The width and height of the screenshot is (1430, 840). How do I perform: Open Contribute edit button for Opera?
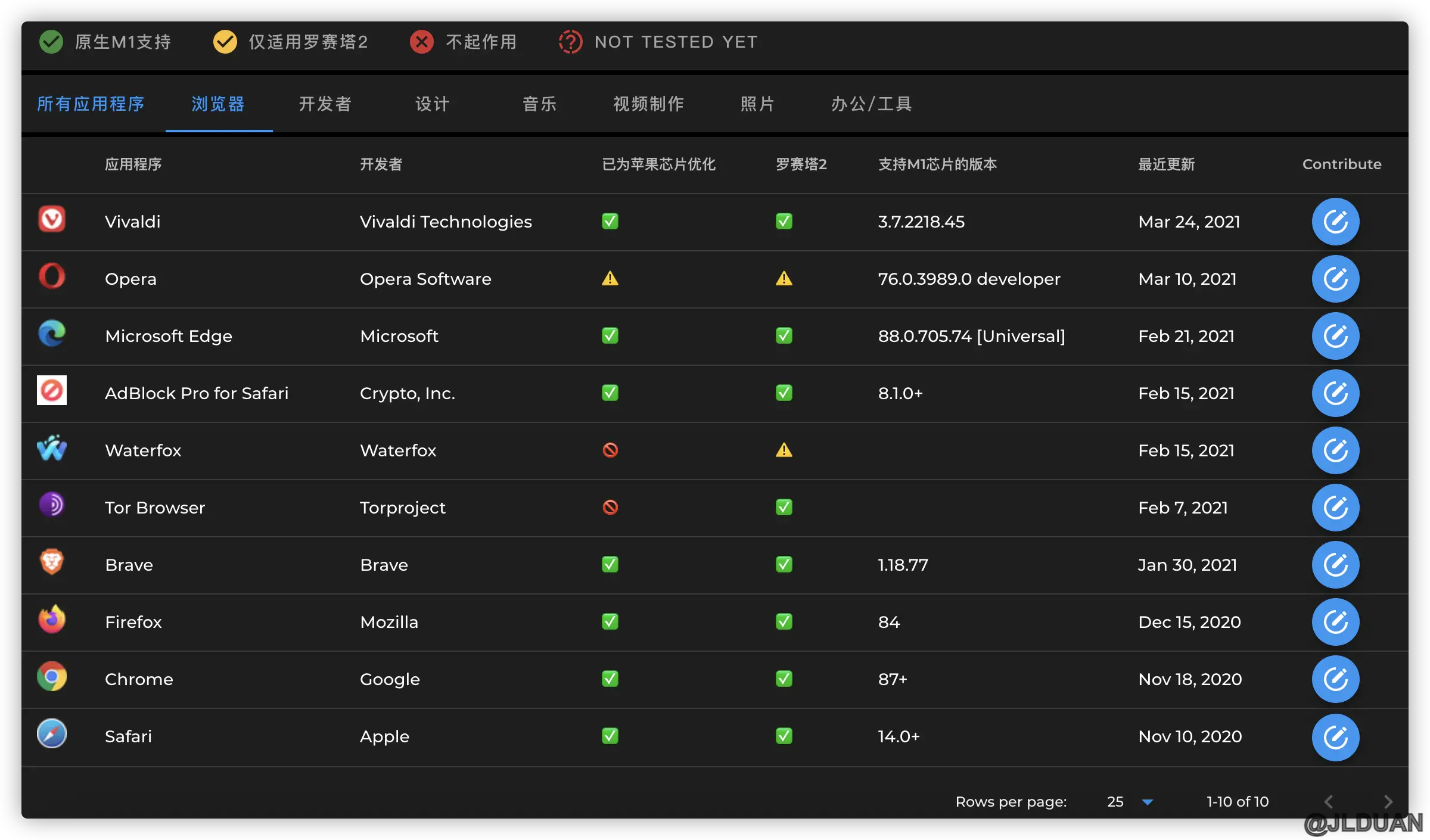tap(1335, 279)
